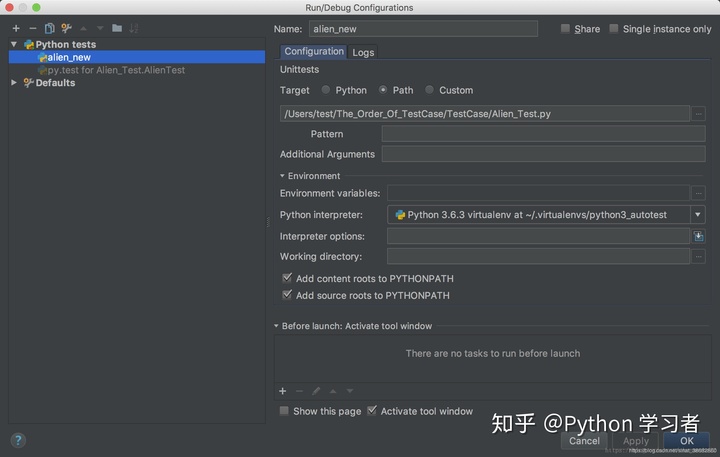Image resolution: width=720 pixels, height=457 pixels.
Task: Focus the Interpreter options field
Action: (x=538, y=236)
